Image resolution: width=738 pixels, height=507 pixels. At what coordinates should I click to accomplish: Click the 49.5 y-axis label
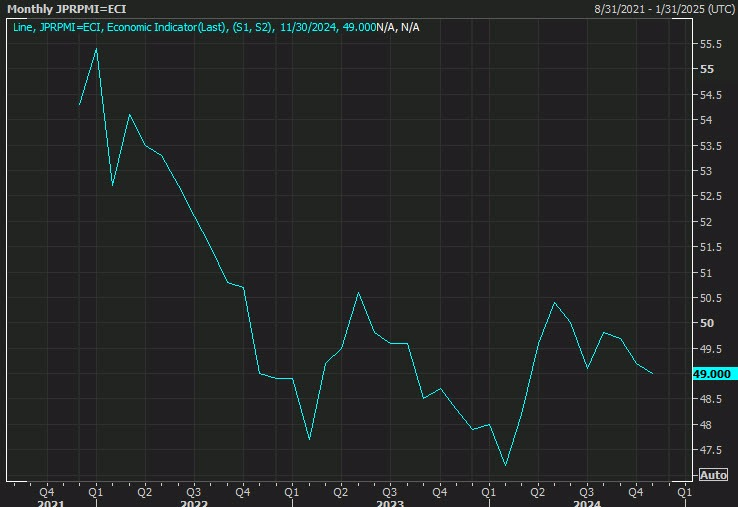tap(711, 349)
